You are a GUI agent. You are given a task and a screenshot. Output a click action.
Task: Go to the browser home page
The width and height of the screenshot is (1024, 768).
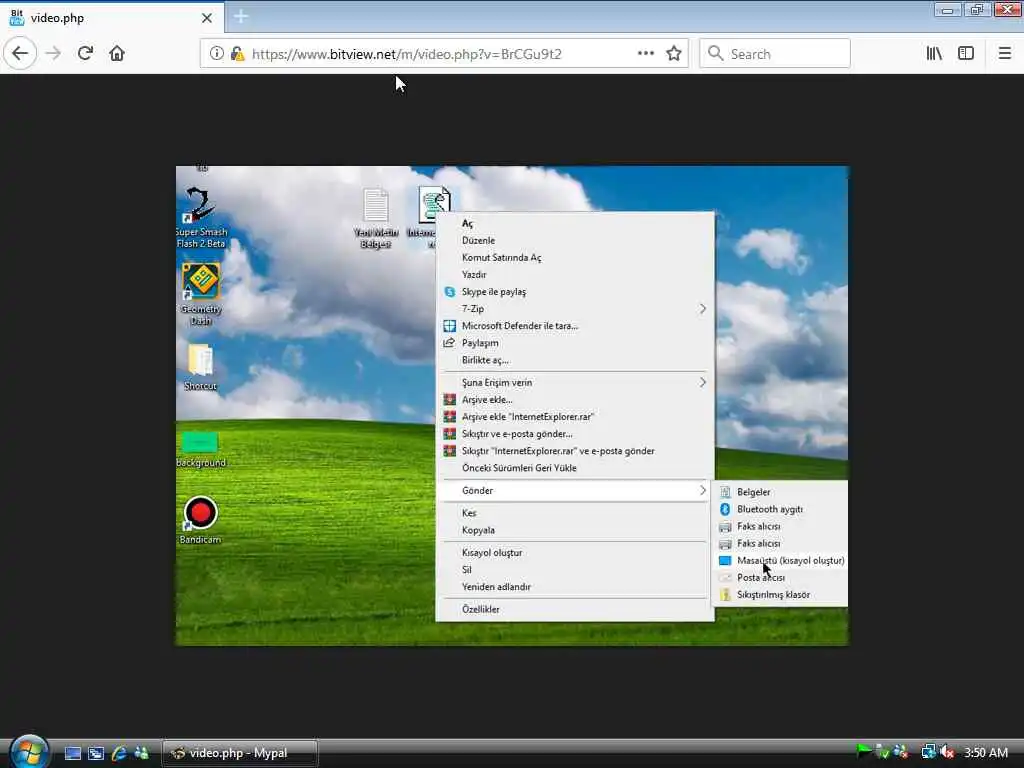click(117, 54)
